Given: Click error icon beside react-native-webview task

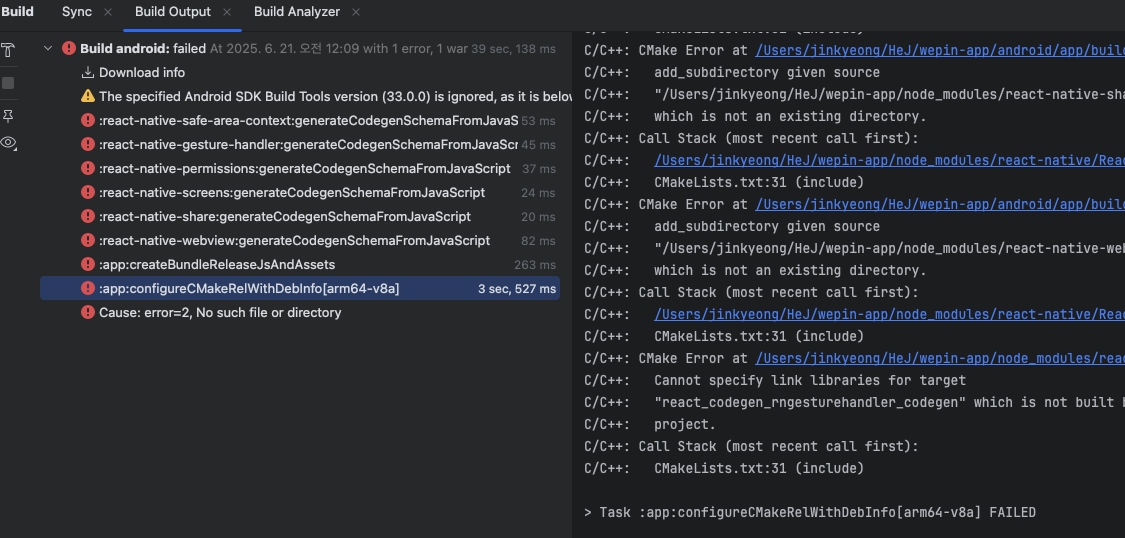Looking at the screenshot, I should [88, 240].
